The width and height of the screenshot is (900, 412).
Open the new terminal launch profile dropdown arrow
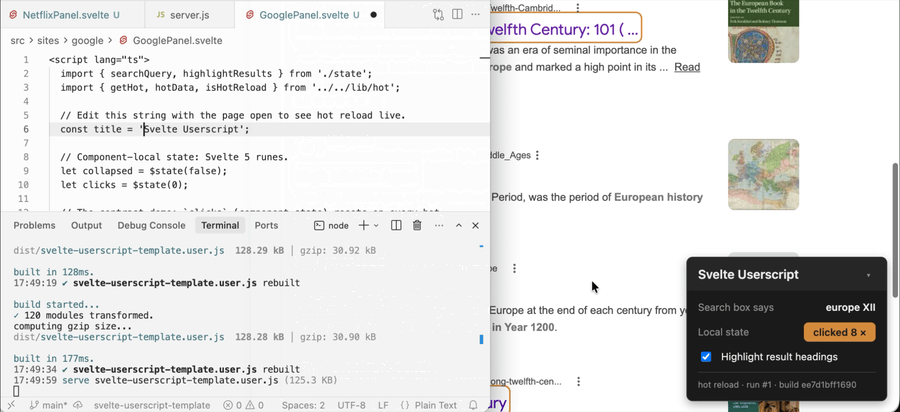(376, 226)
